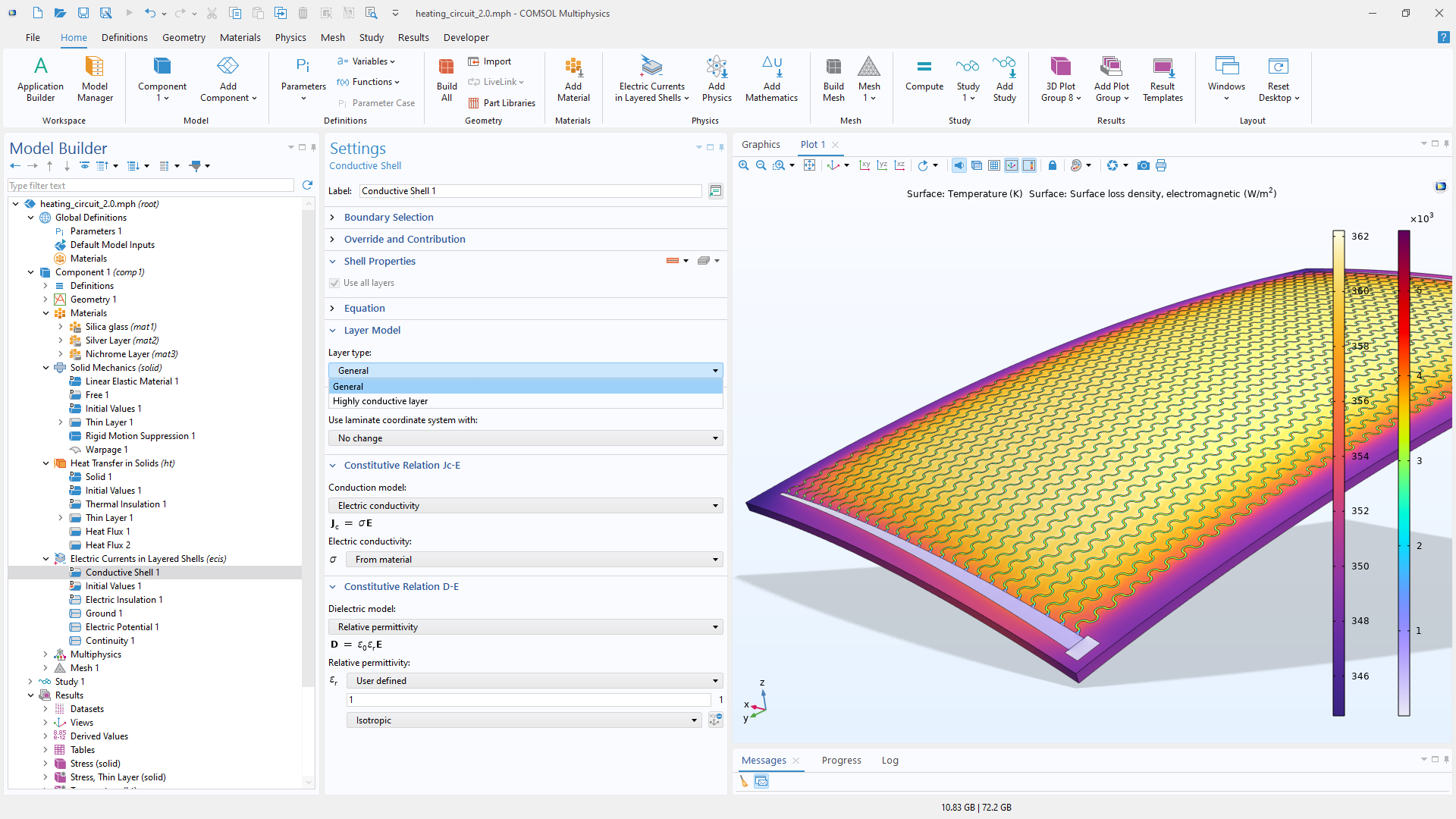Click the camera Image Snapshot icon

click(x=1143, y=165)
